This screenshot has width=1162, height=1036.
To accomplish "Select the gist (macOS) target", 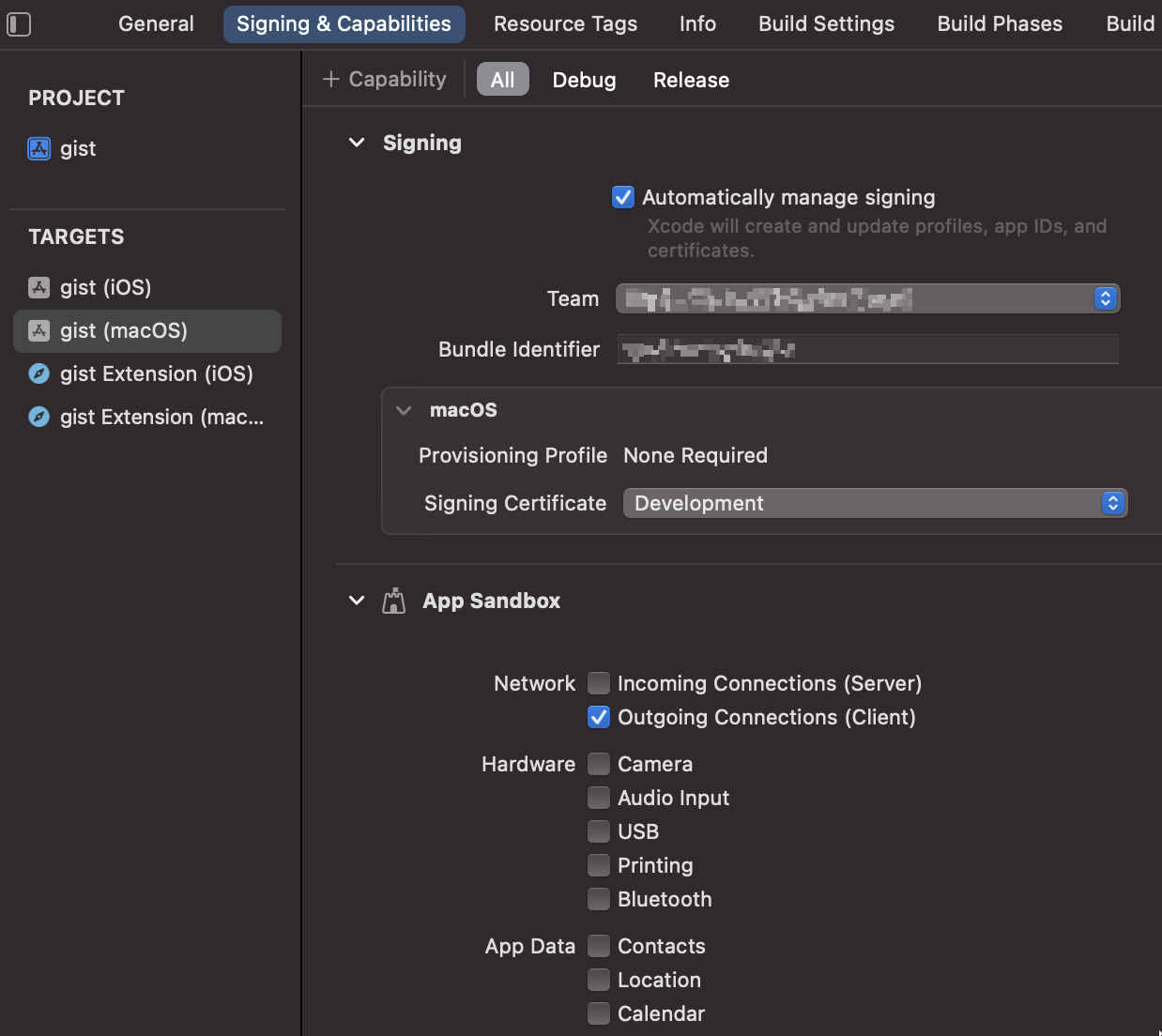I will pyautogui.click(x=147, y=330).
